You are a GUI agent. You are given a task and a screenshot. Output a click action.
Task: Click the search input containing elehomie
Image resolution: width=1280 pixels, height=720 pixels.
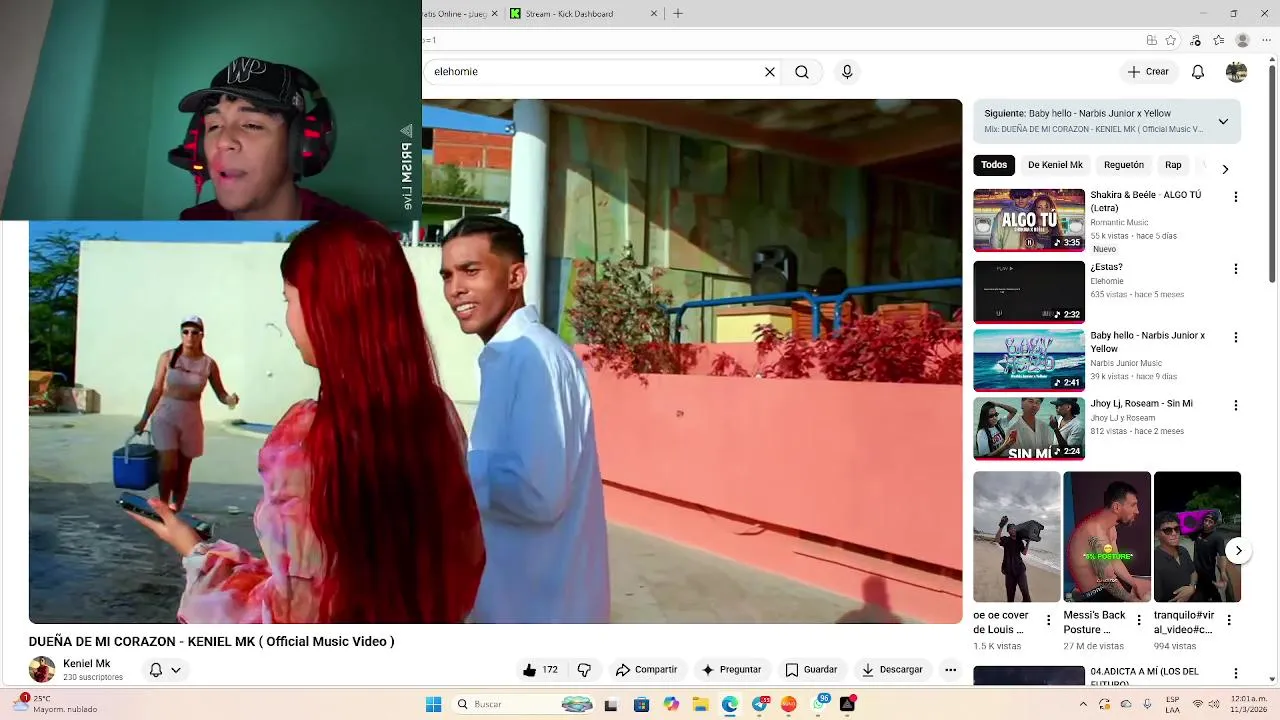[x=594, y=72]
